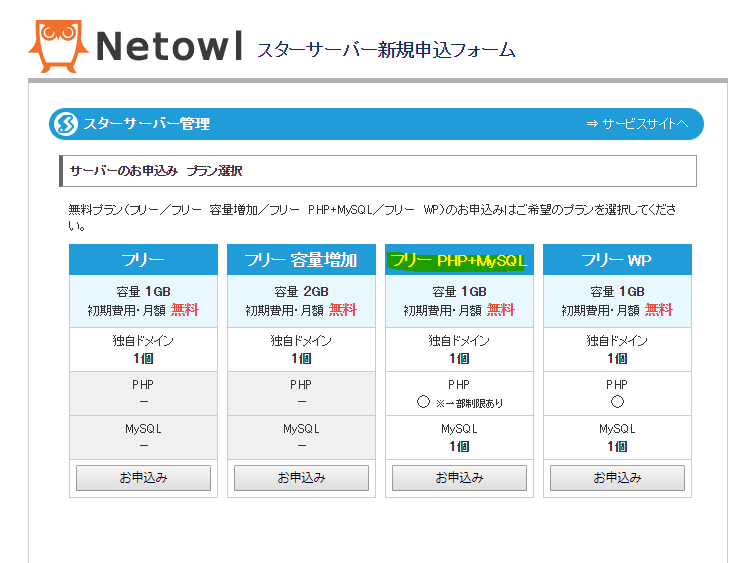Click サーバーのお申込み プラン選択 heading

click(156, 171)
